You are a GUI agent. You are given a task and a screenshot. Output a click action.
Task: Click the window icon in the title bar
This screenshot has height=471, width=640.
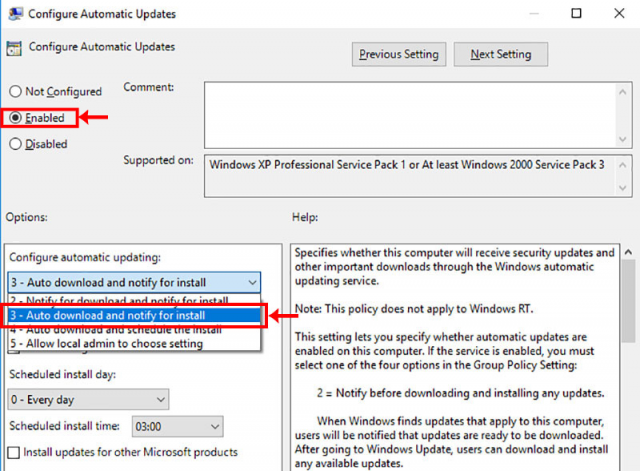pyautogui.click(x=16, y=14)
